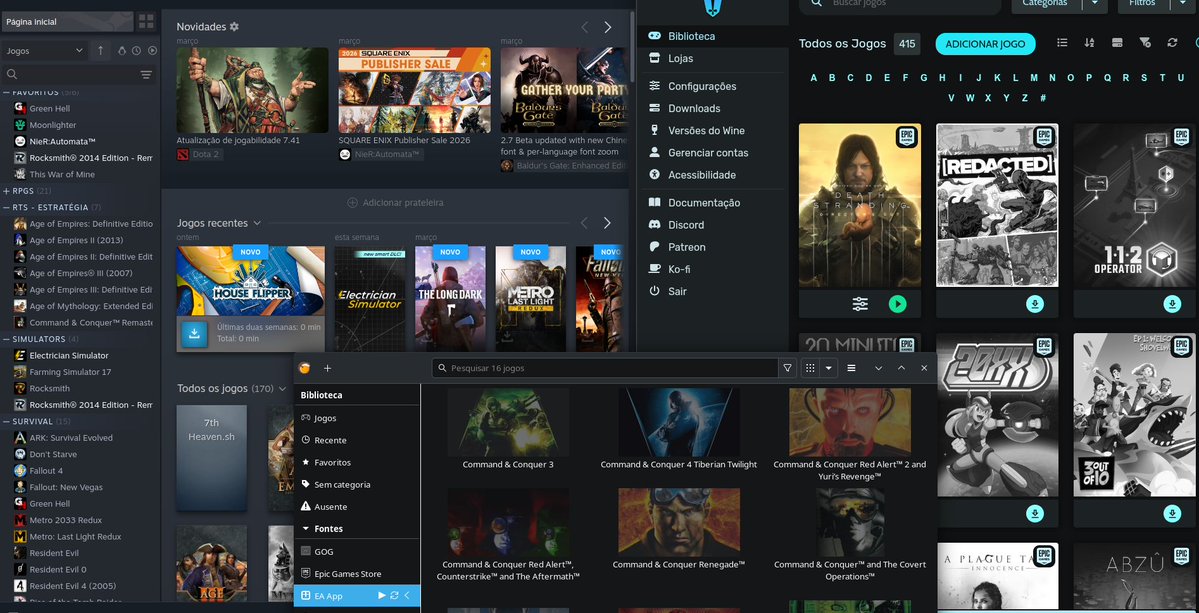The image size is (1199, 613).
Task: Open Death Stranding settings sliders icon
Action: coord(860,304)
